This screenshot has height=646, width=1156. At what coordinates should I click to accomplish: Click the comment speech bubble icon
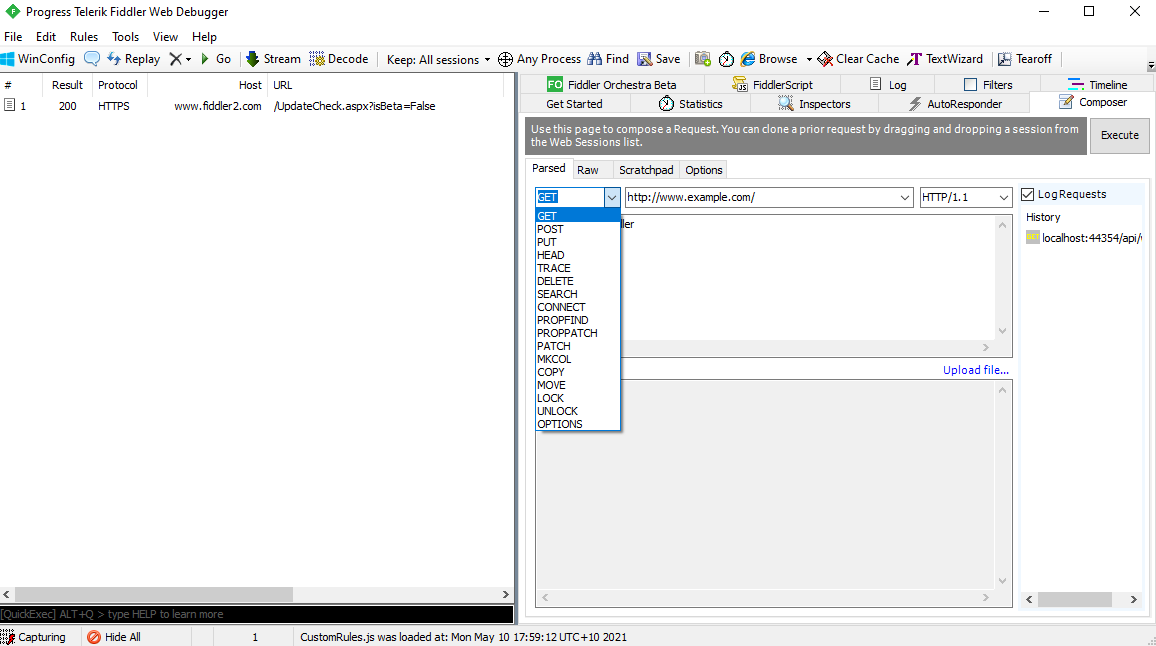(x=92, y=59)
